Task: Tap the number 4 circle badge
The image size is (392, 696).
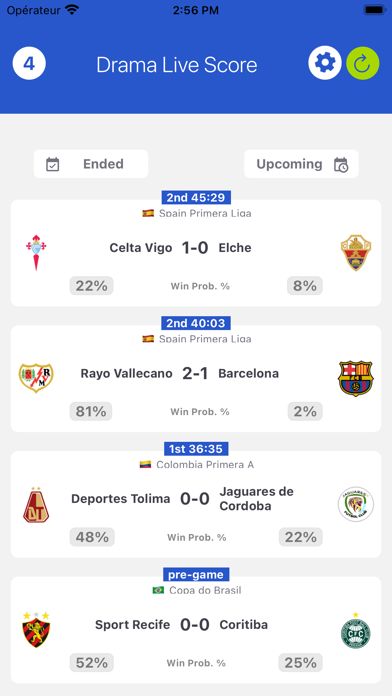Action: pyautogui.click(x=29, y=63)
